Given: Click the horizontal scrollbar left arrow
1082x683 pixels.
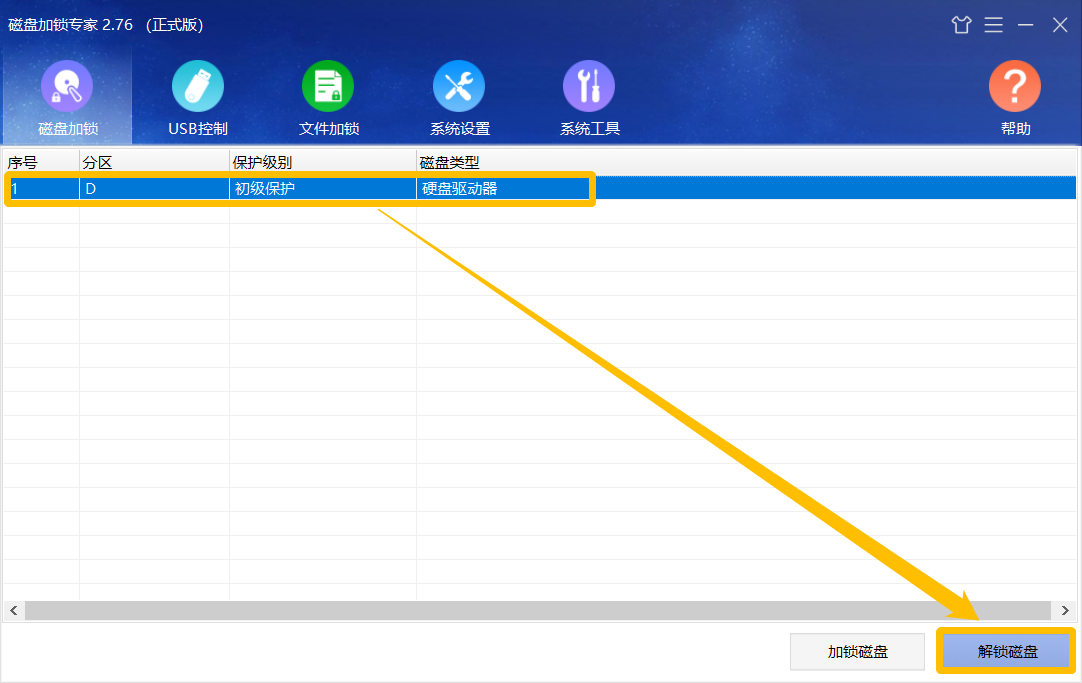Looking at the screenshot, I should [14, 611].
